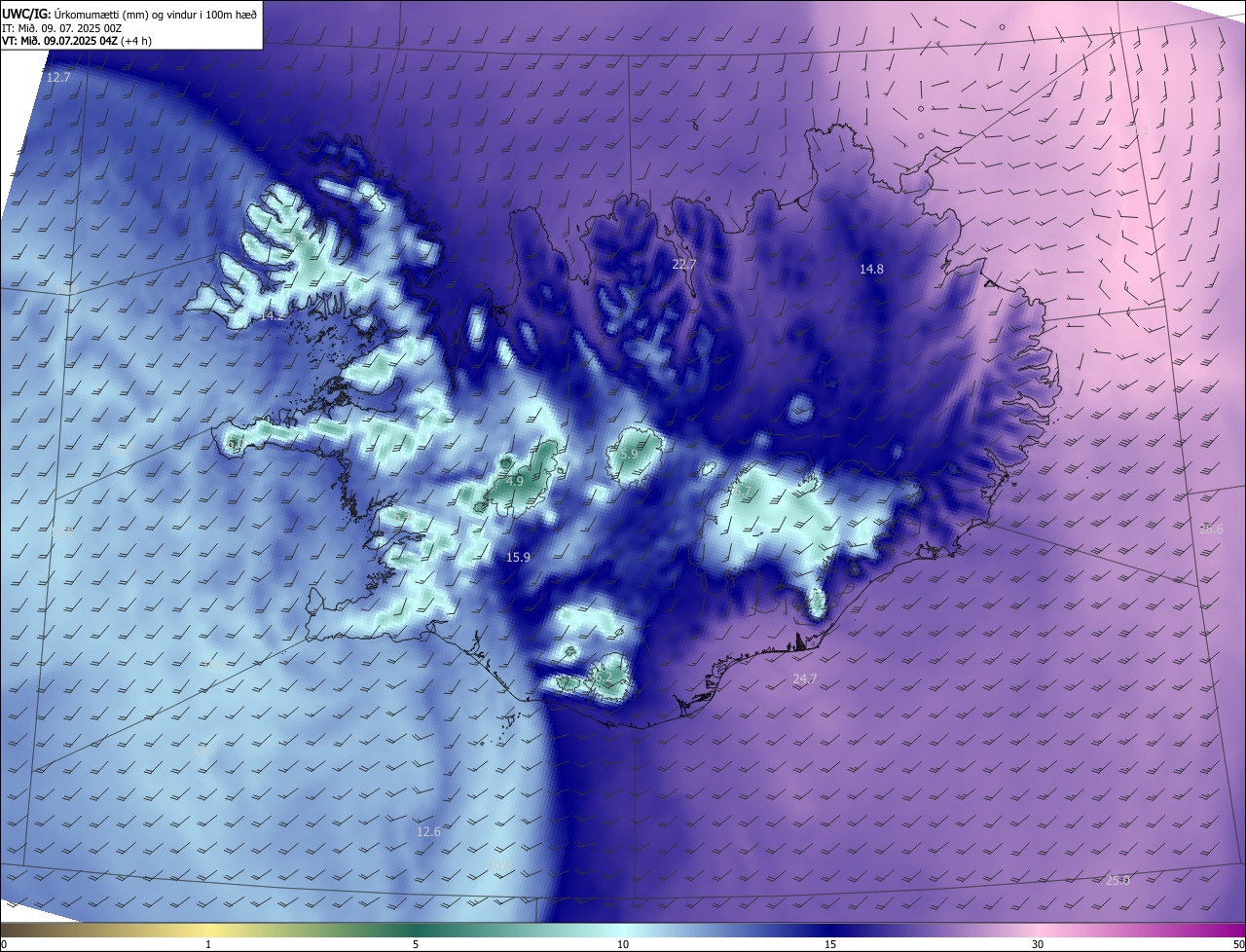Click the 4.9 value on the green glacier
The height and width of the screenshot is (952, 1246).
[x=515, y=481]
